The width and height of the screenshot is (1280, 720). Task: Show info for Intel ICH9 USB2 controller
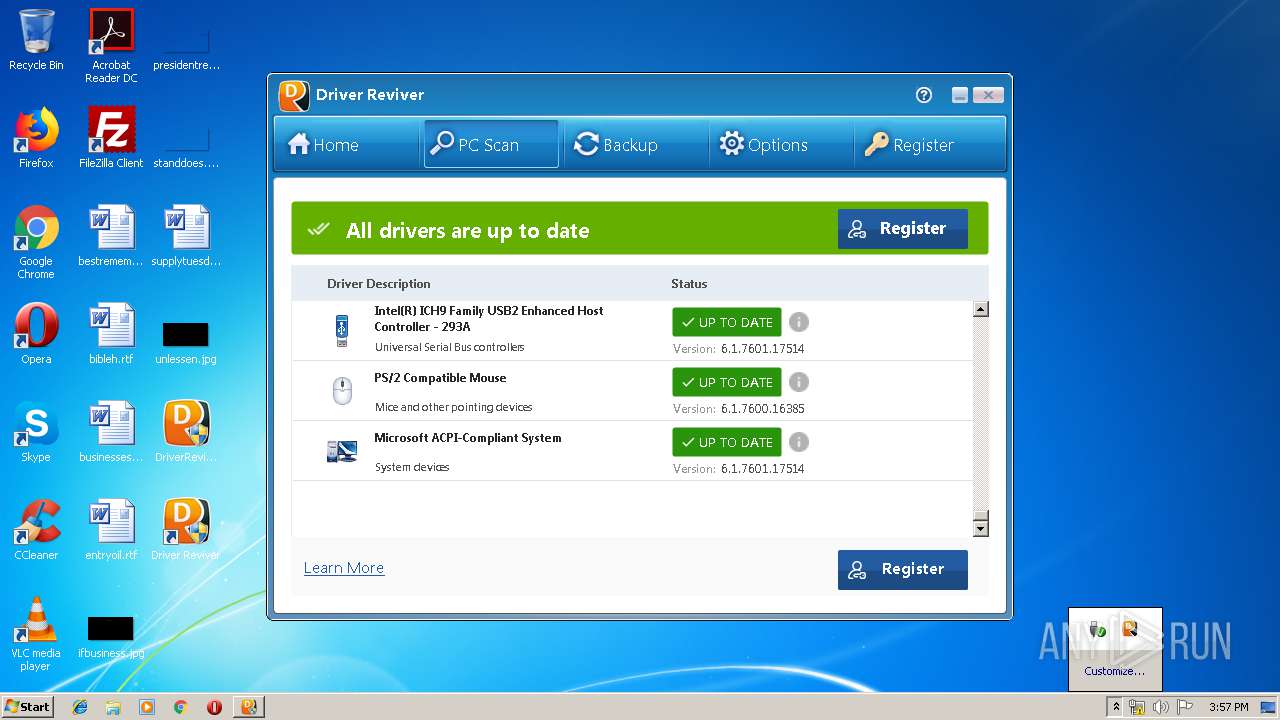click(799, 322)
